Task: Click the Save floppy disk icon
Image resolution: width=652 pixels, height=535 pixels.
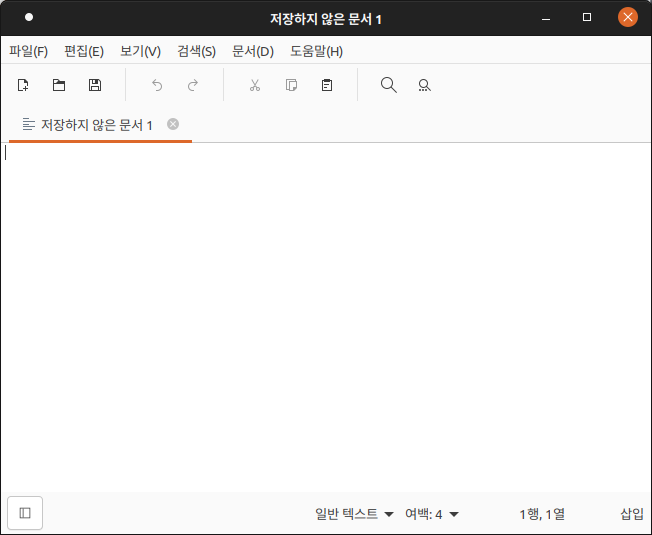Action: click(95, 85)
